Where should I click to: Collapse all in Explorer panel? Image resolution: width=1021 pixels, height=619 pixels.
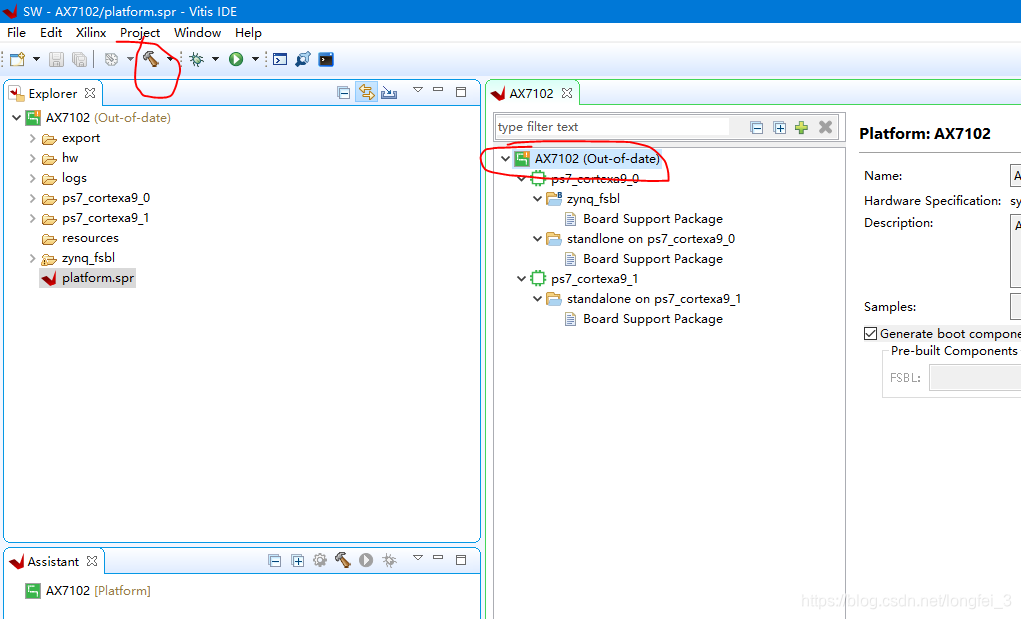[x=344, y=92]
